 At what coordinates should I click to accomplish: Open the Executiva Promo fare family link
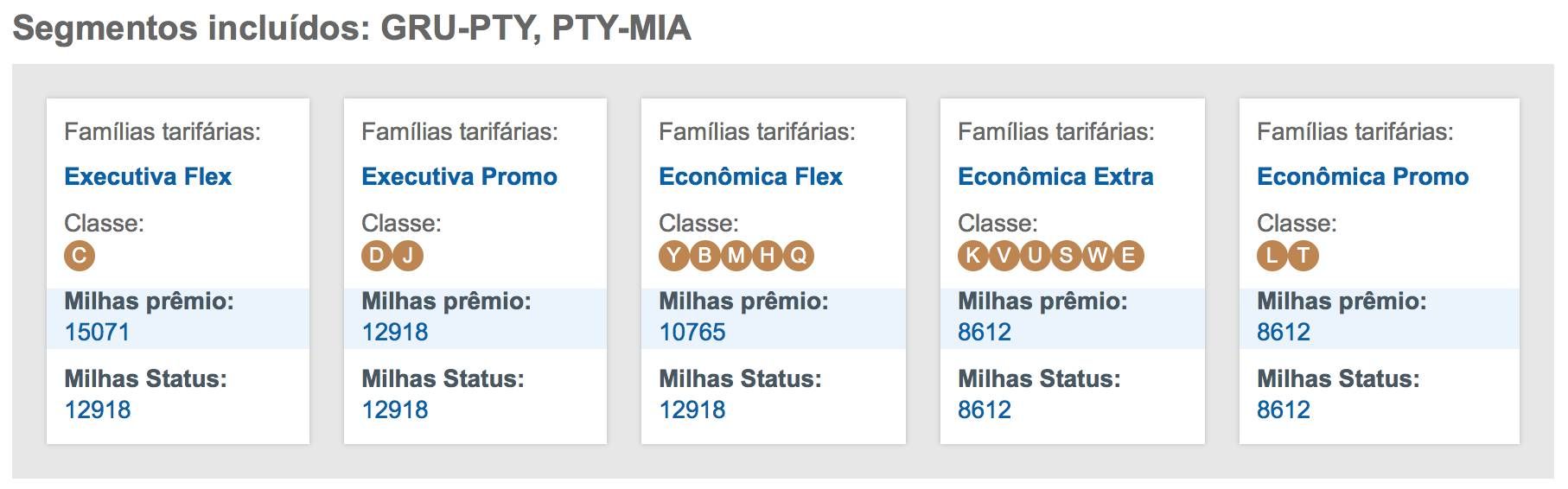click(459, 177)
